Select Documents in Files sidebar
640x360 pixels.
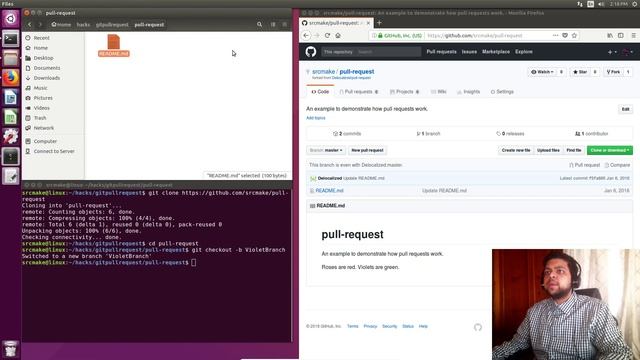[x=47, y=68]
